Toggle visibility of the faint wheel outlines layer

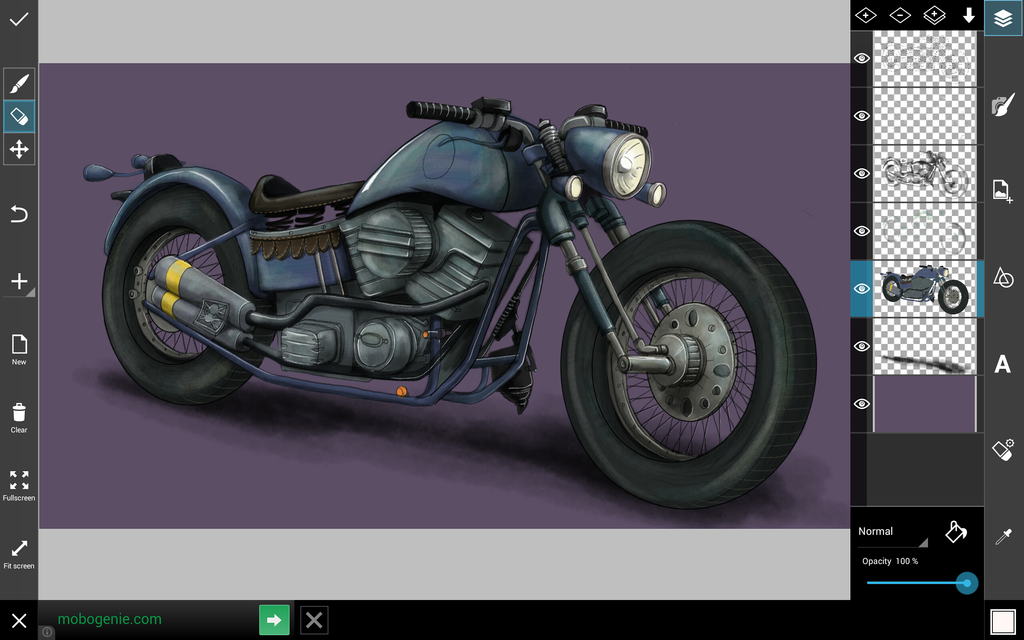[862, 231]
